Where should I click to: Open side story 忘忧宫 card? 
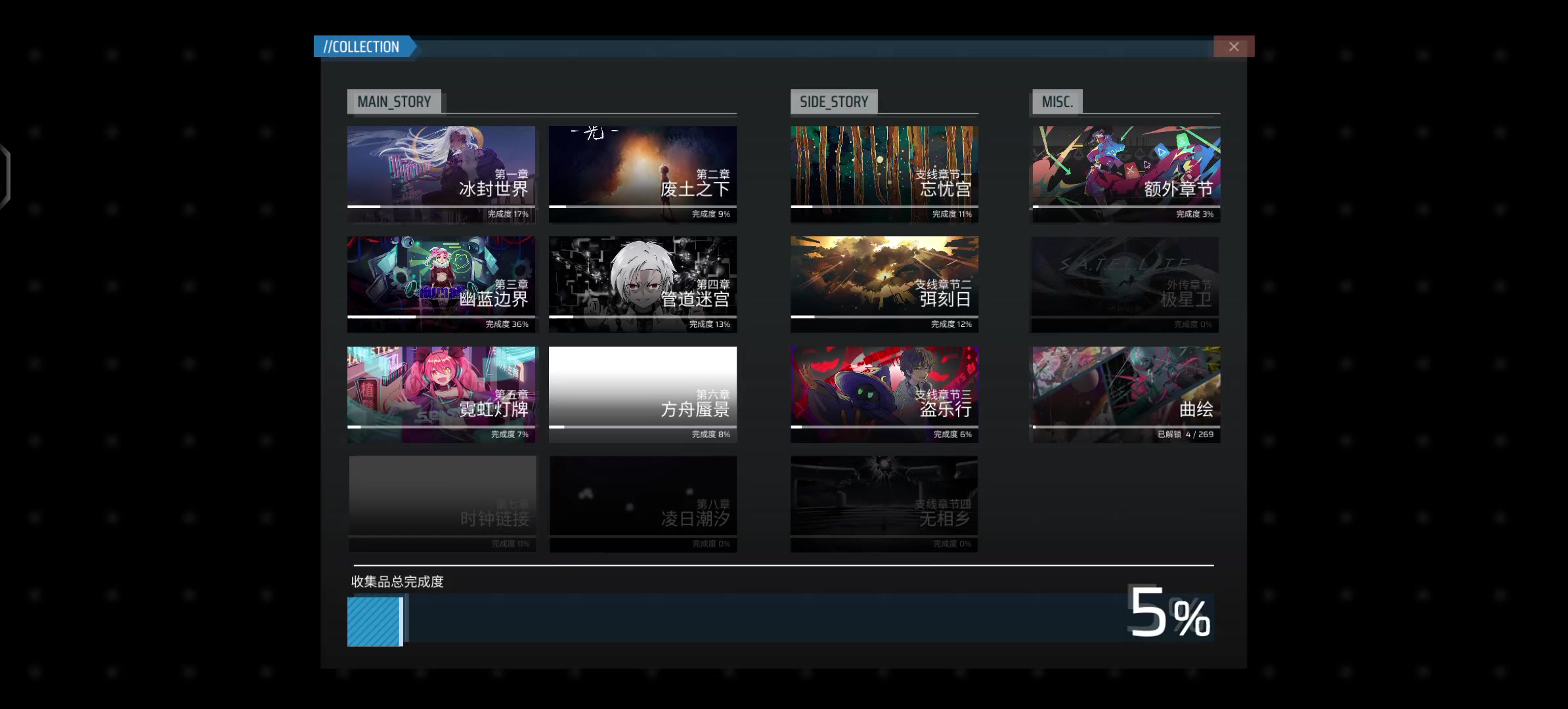point(884,174)
